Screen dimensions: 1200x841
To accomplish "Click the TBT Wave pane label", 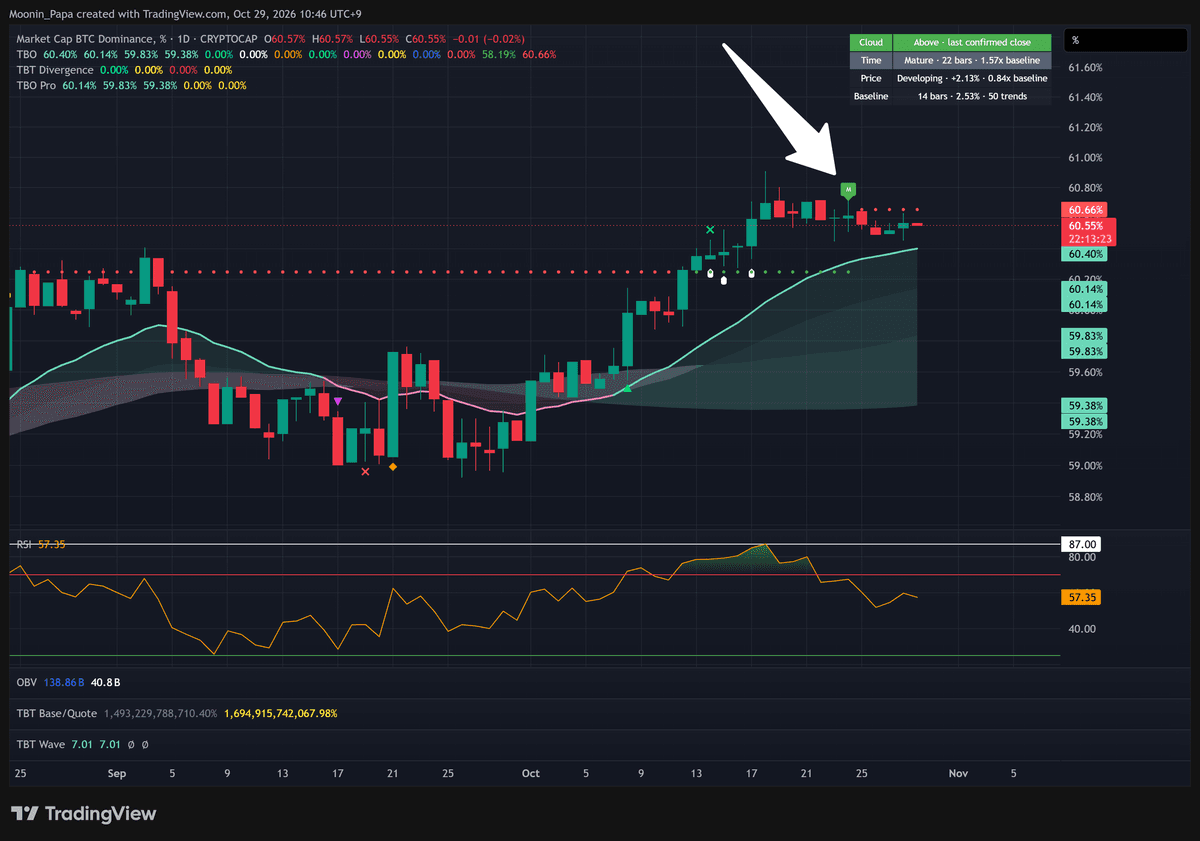I will click(x=40, y=745).
